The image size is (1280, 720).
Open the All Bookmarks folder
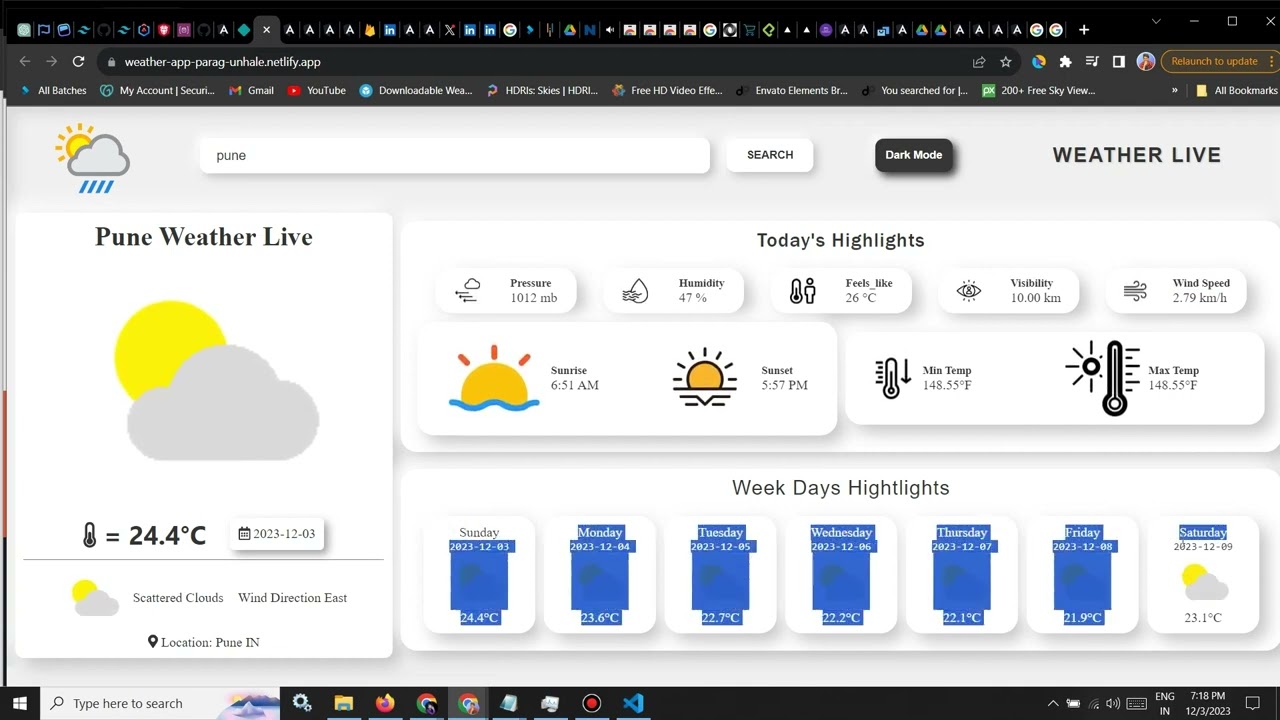pyautogui.click(x=1237, y=90)
